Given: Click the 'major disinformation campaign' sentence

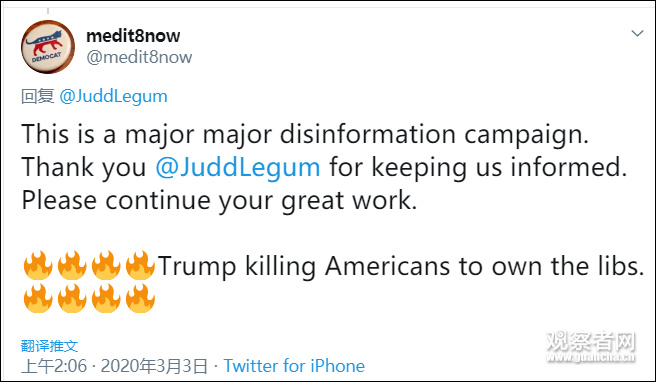Looking at the screenshot, I should [x=305, y=135].
